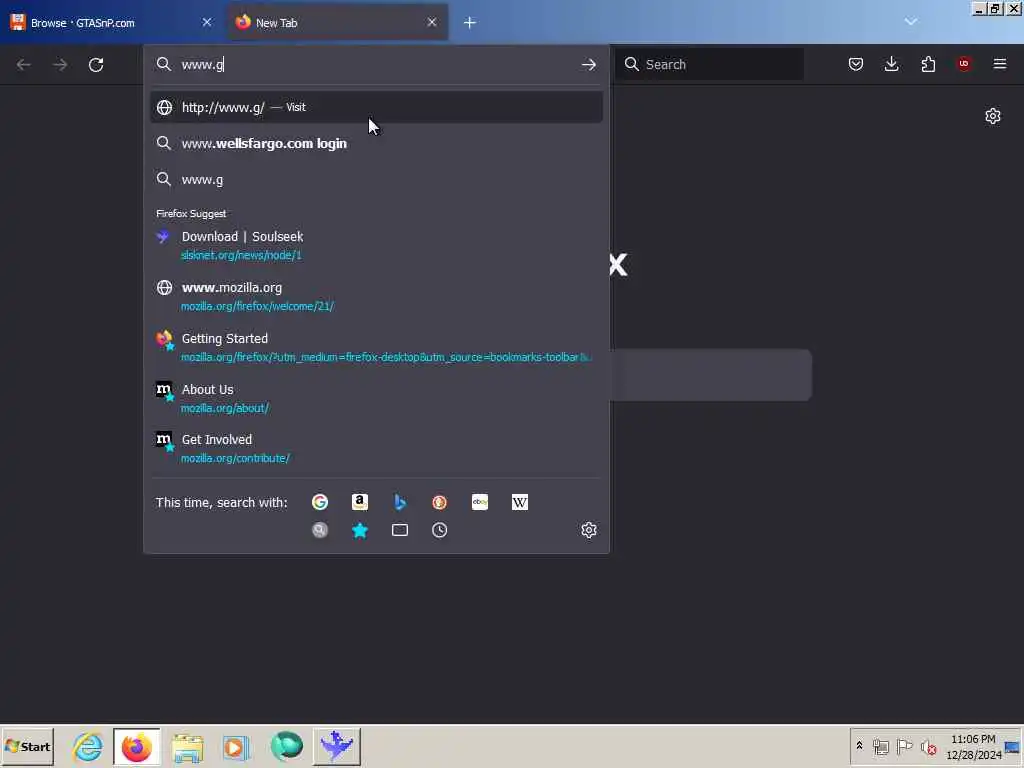
Task: Choose the plain www.g search suggestion
Action: coord(376,180)
